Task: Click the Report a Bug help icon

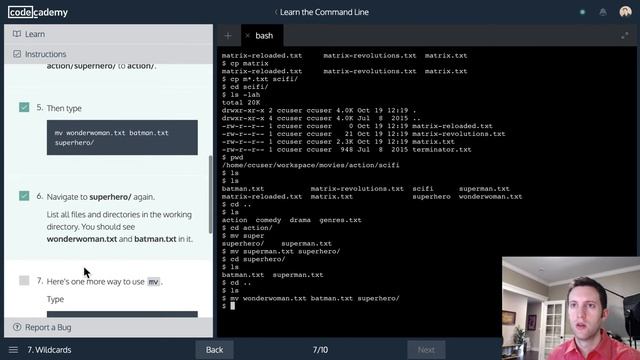Action: [x=17, y=327]
